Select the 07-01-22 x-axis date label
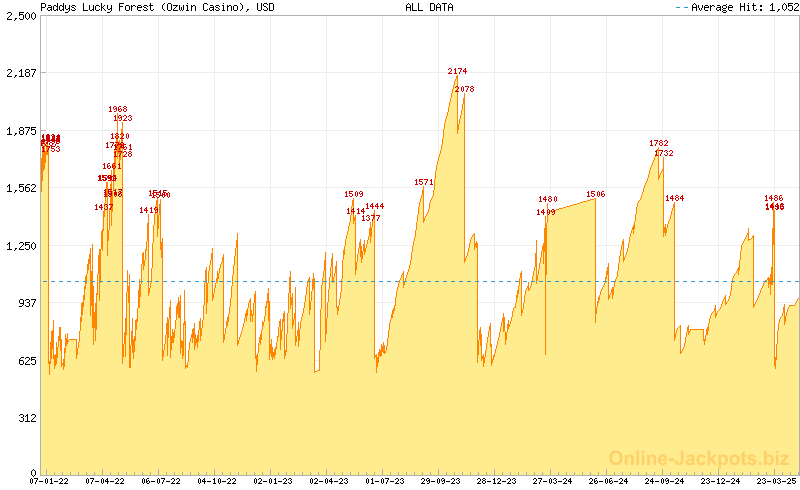Image resolution: width=800 pixels, height=490 pixels. tap(49, 482)
